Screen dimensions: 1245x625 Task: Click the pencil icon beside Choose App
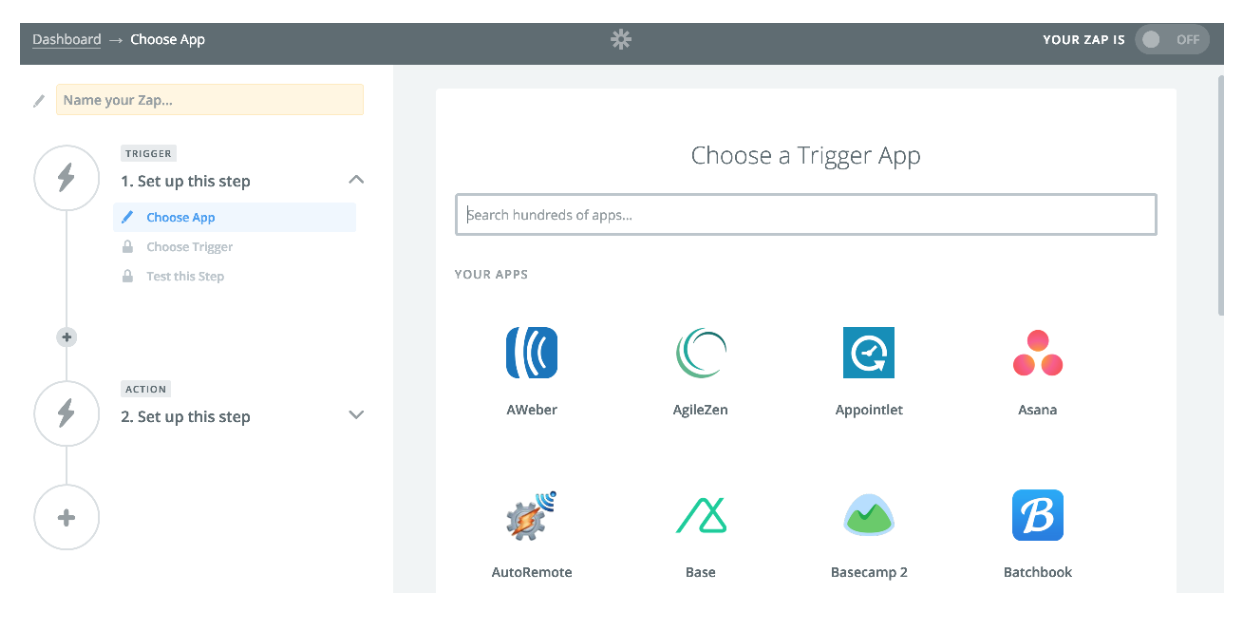point(127,217)
